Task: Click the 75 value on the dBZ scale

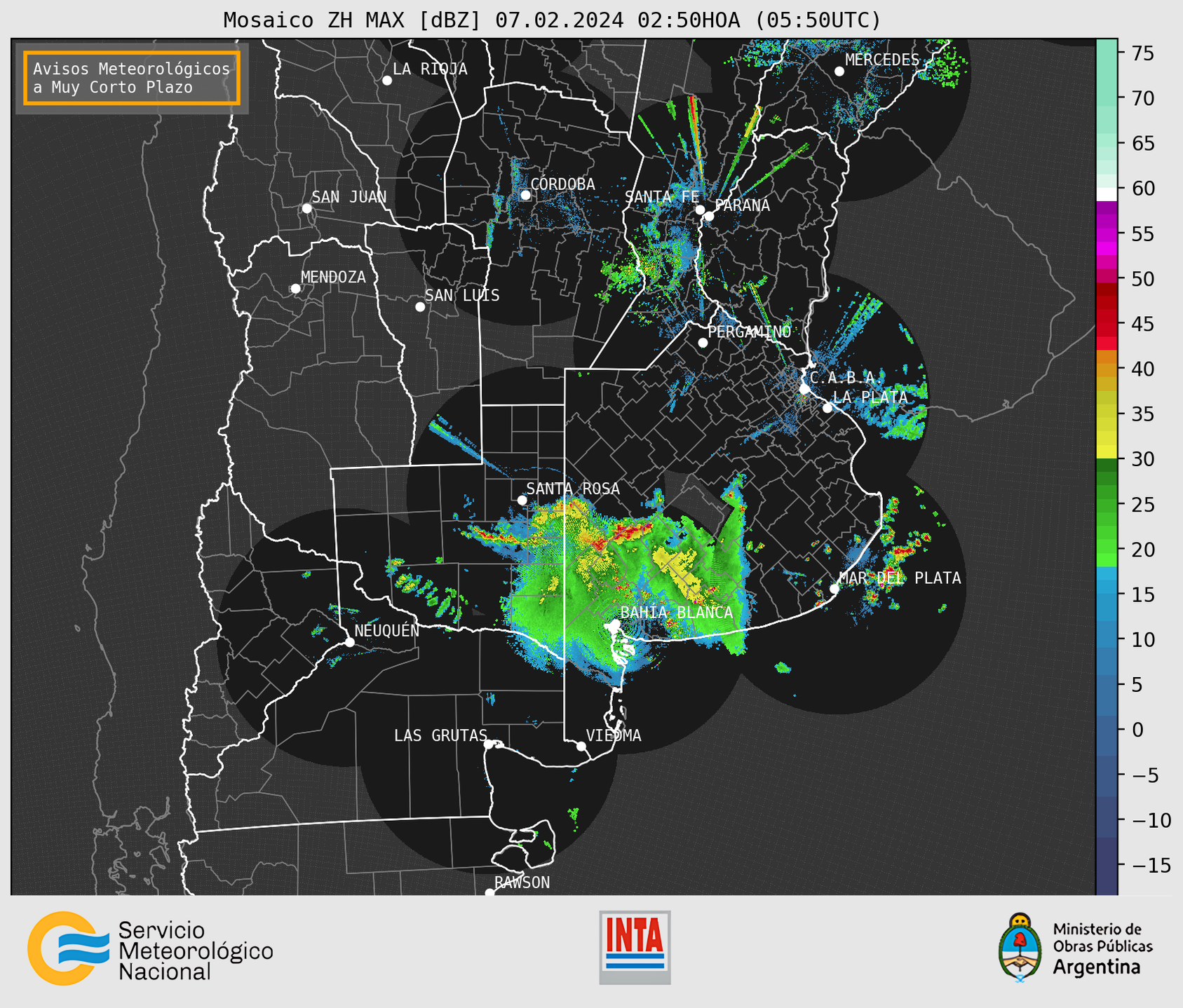Action: click(1142, 53)
